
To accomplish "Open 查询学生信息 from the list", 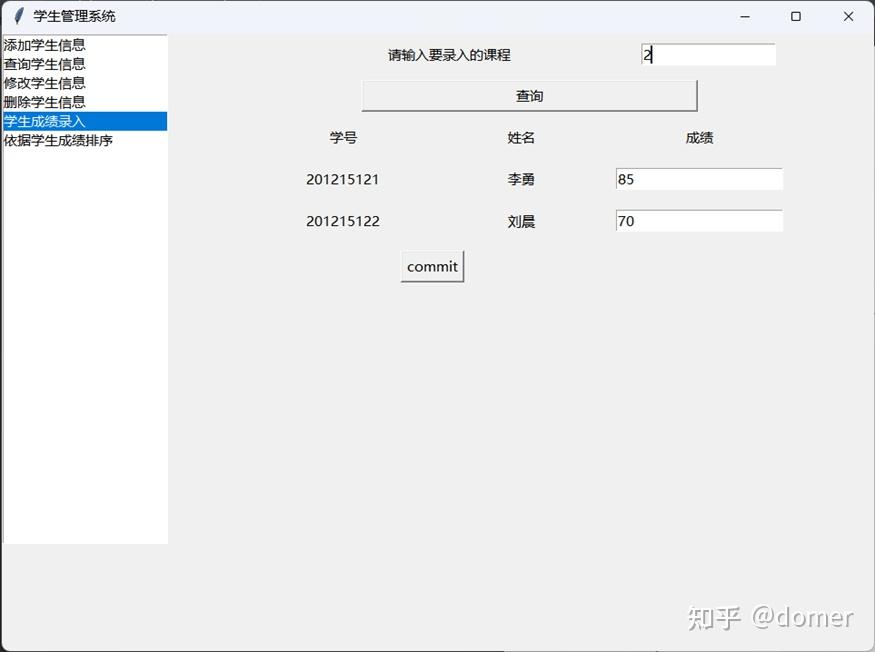I will click(85, 64).
